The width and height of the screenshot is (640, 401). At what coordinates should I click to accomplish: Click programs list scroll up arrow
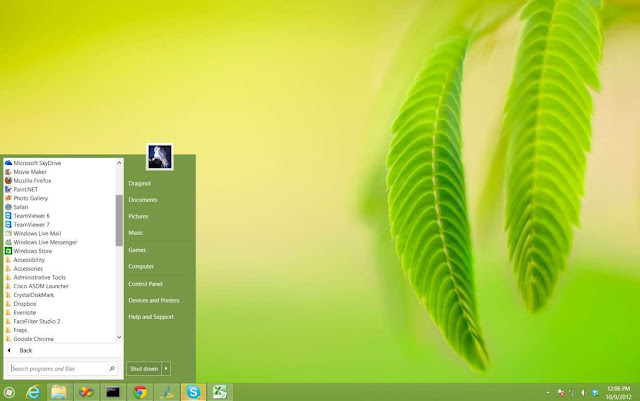119,163
